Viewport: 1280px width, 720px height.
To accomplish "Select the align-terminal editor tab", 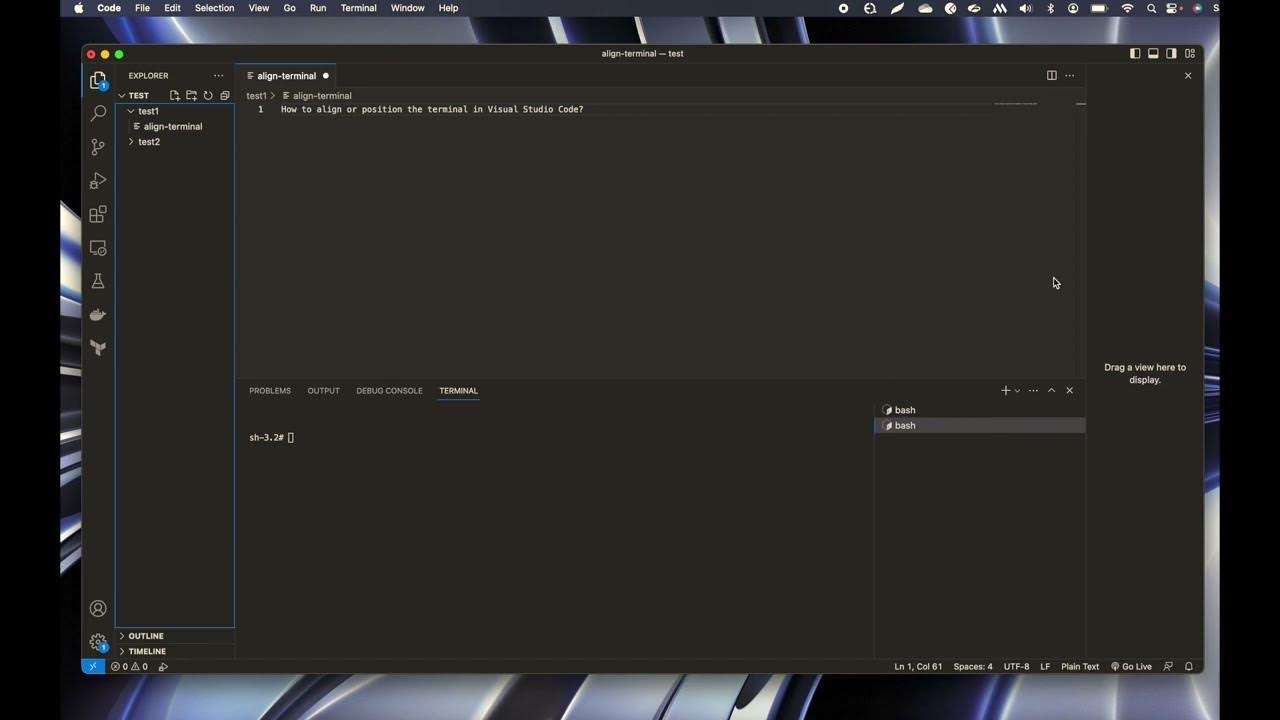I will pyautogui.click(x=286, y=76).
